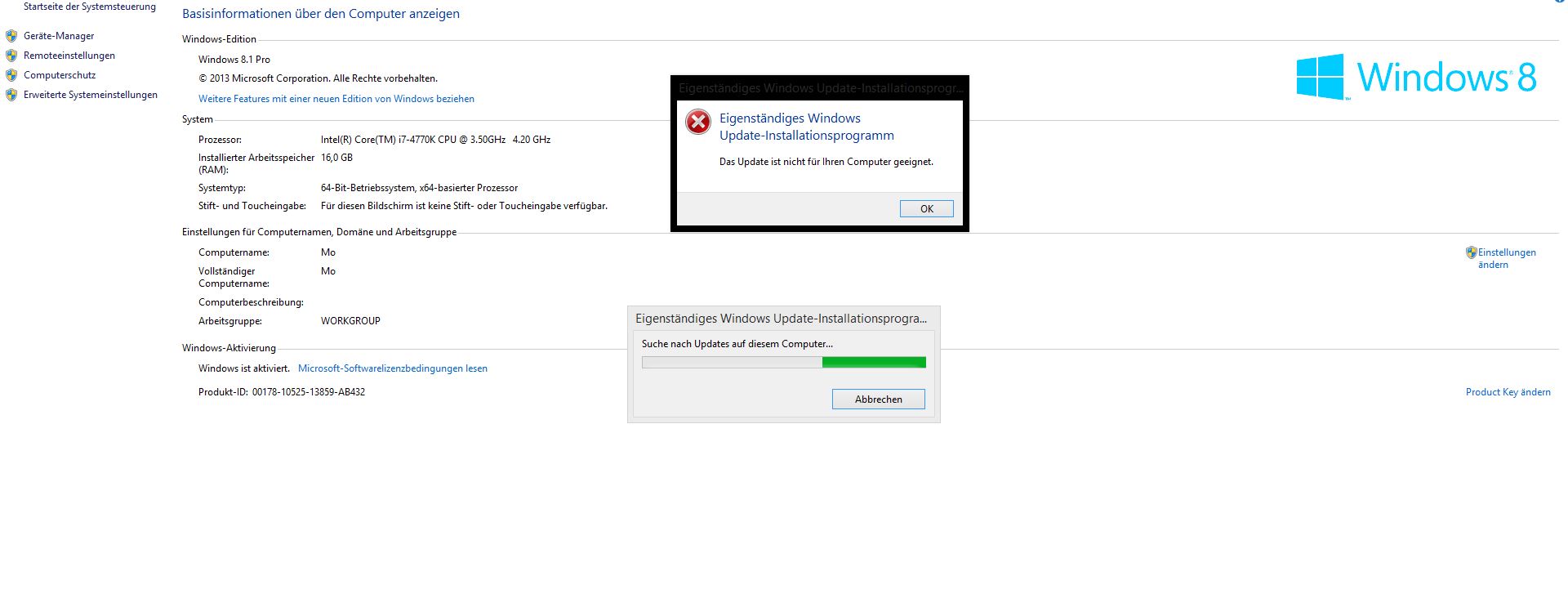Open Startseite der Systemsteuerung
Viewport: 1568px width, 598px height.
90,7
